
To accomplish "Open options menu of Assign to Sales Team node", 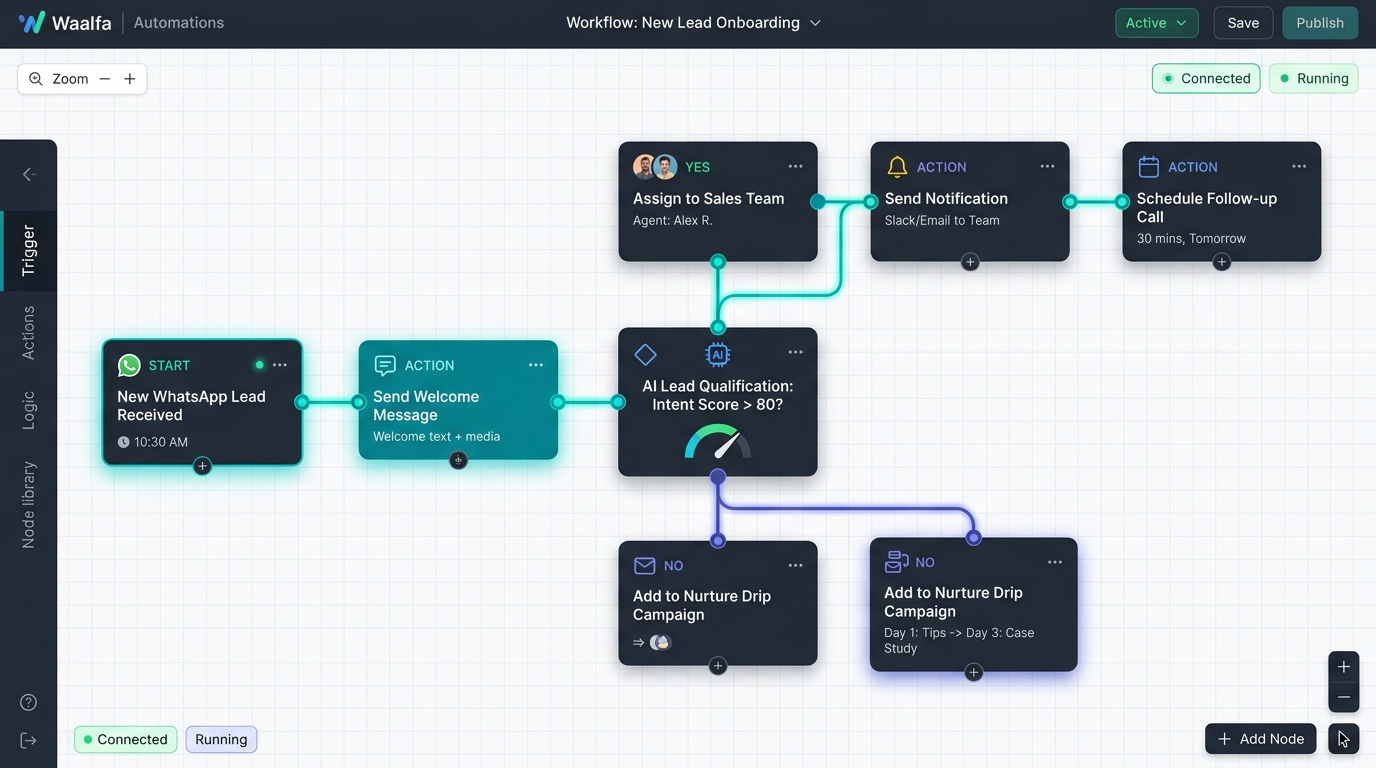I will (795, 167).
